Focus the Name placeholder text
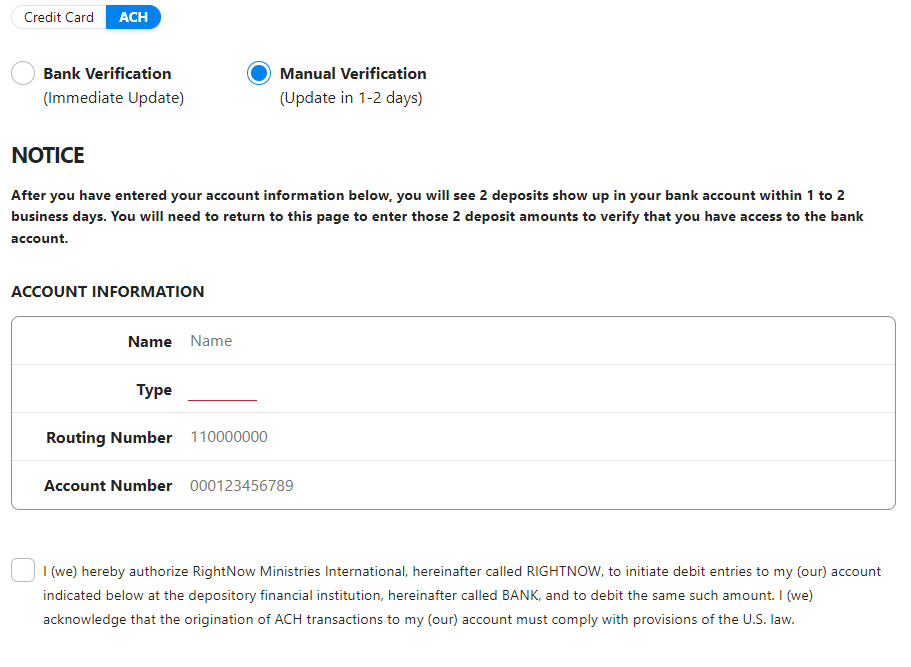 click(211, 340)
